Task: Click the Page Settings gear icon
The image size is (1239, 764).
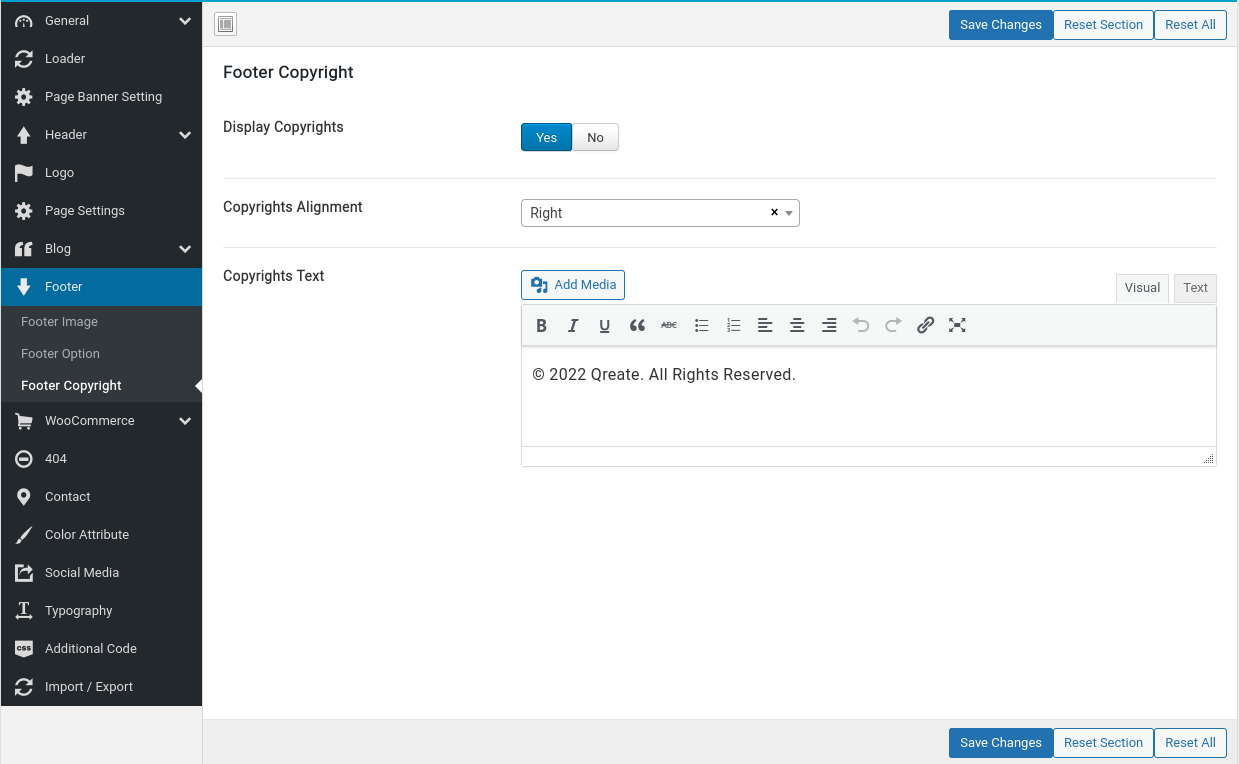Action: pyautogui.click(x=24, y=211)
